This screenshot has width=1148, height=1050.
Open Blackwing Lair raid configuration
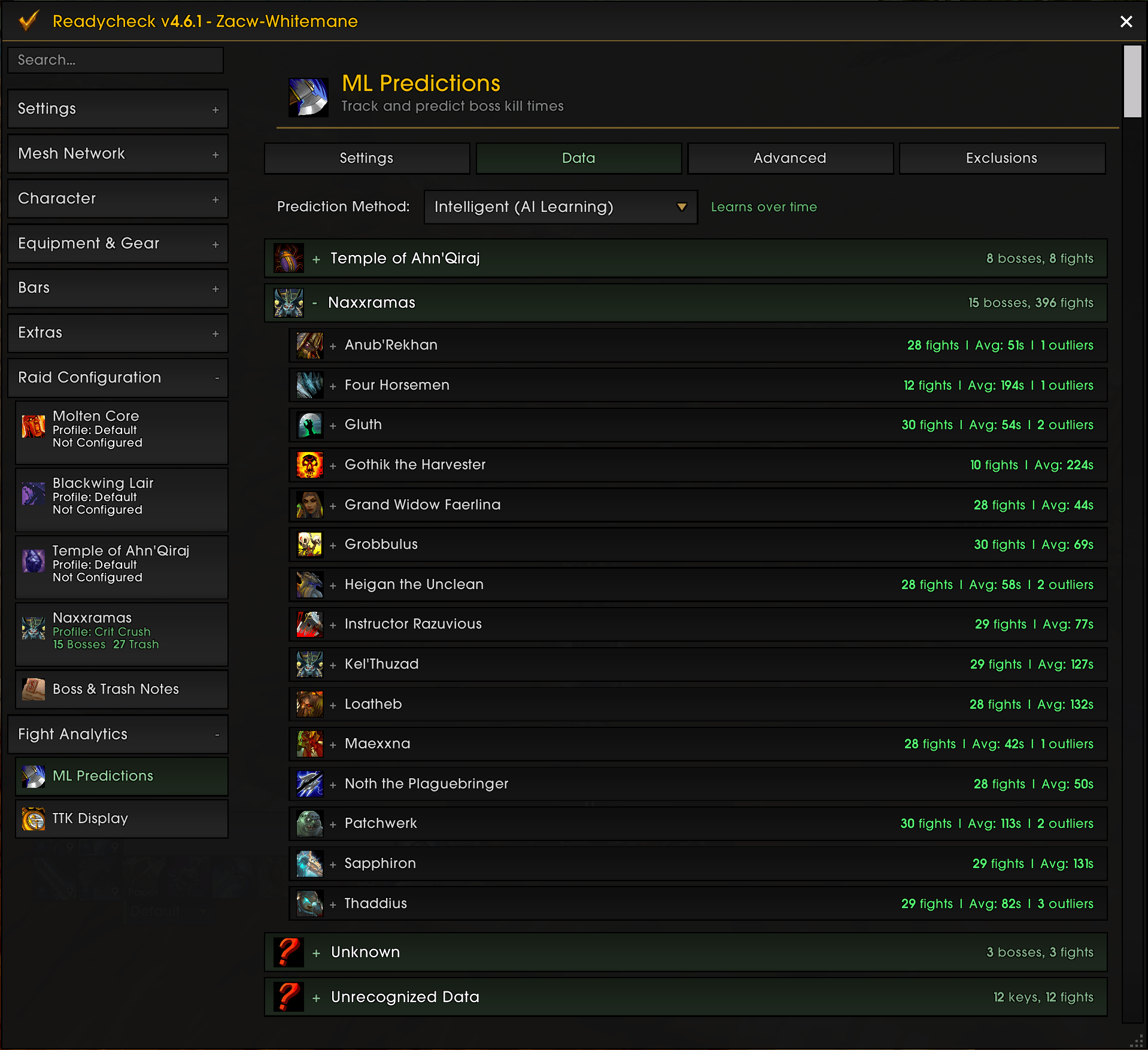click(122, 499)
